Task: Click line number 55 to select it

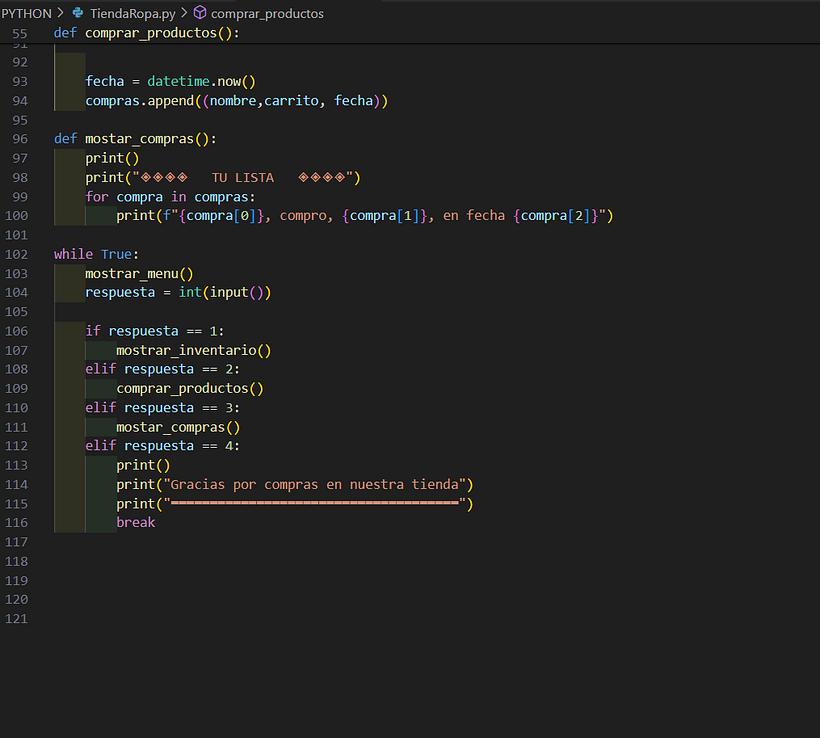Action: (x=20, y=32)
